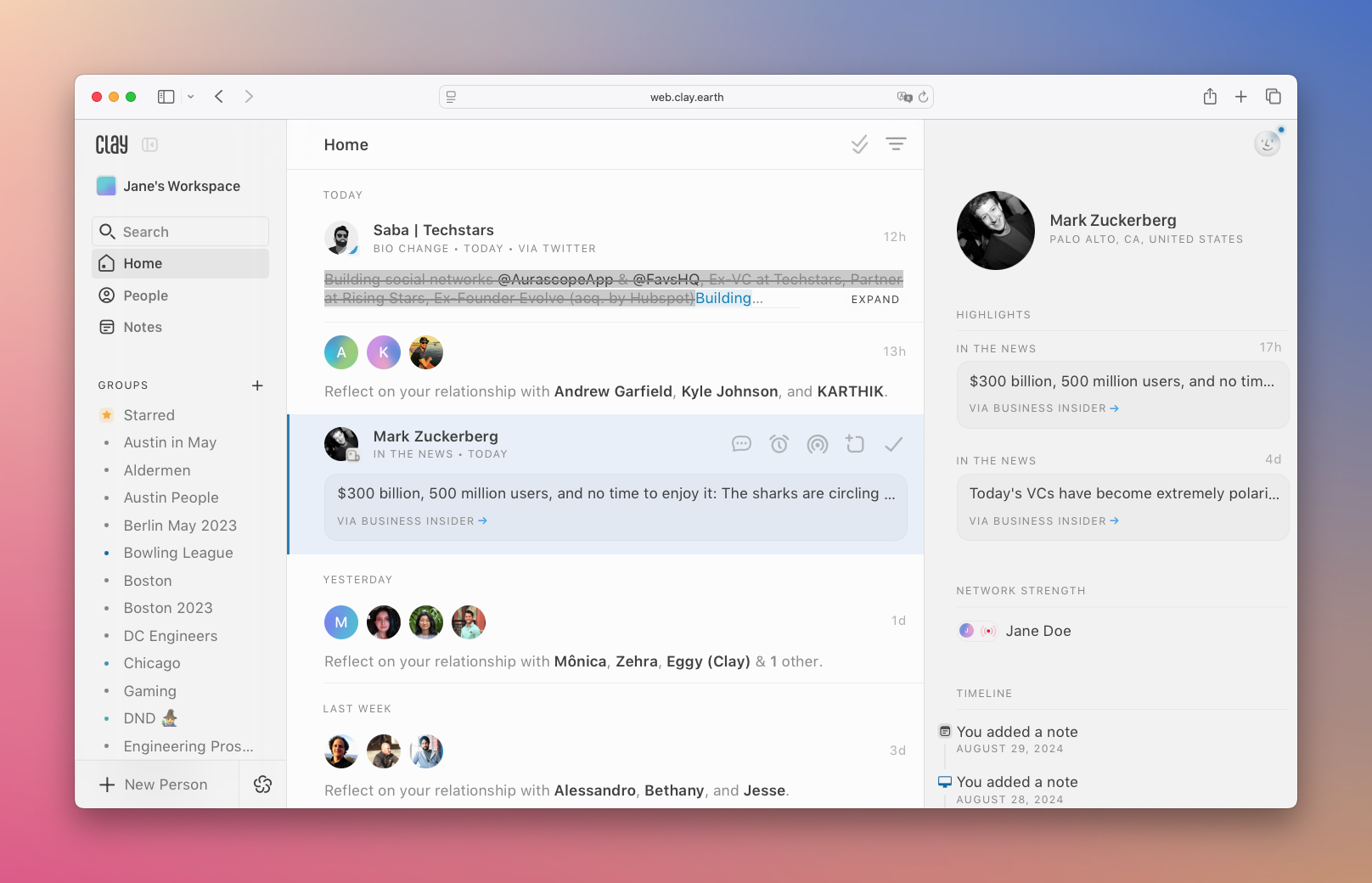The height and width of the screenshot is (883, 1372).
Task: Click the broadcast icon on Mark Zuckerberg row
Action: coord(817,444)
